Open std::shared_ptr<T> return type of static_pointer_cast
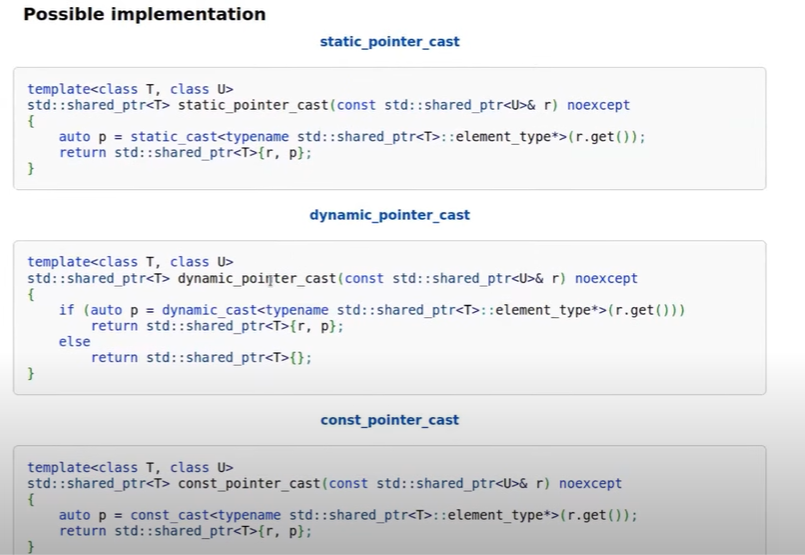Screen dimensions: 805x555 tap(98, 105)
